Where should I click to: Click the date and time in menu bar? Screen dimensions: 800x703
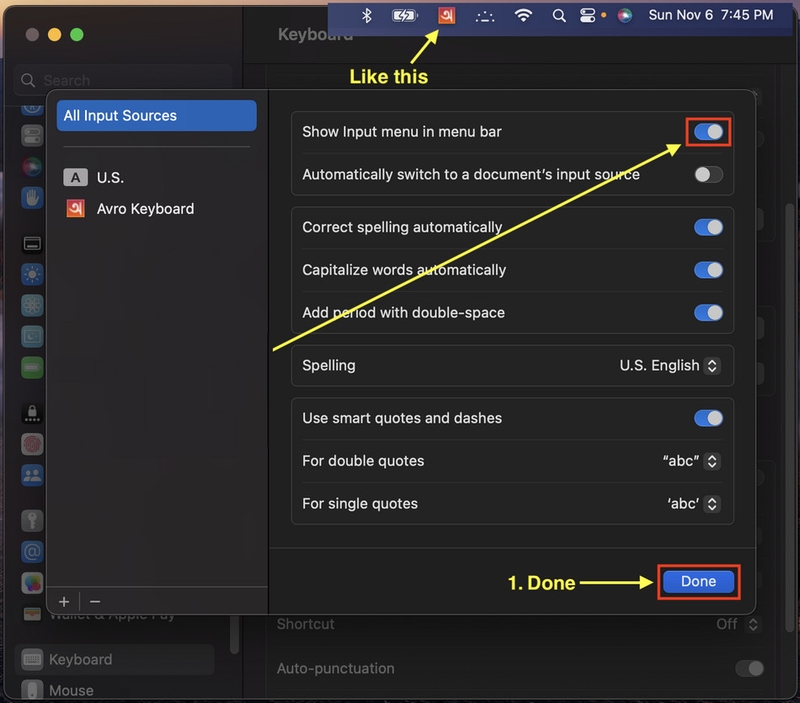click(x=711, y=15)
